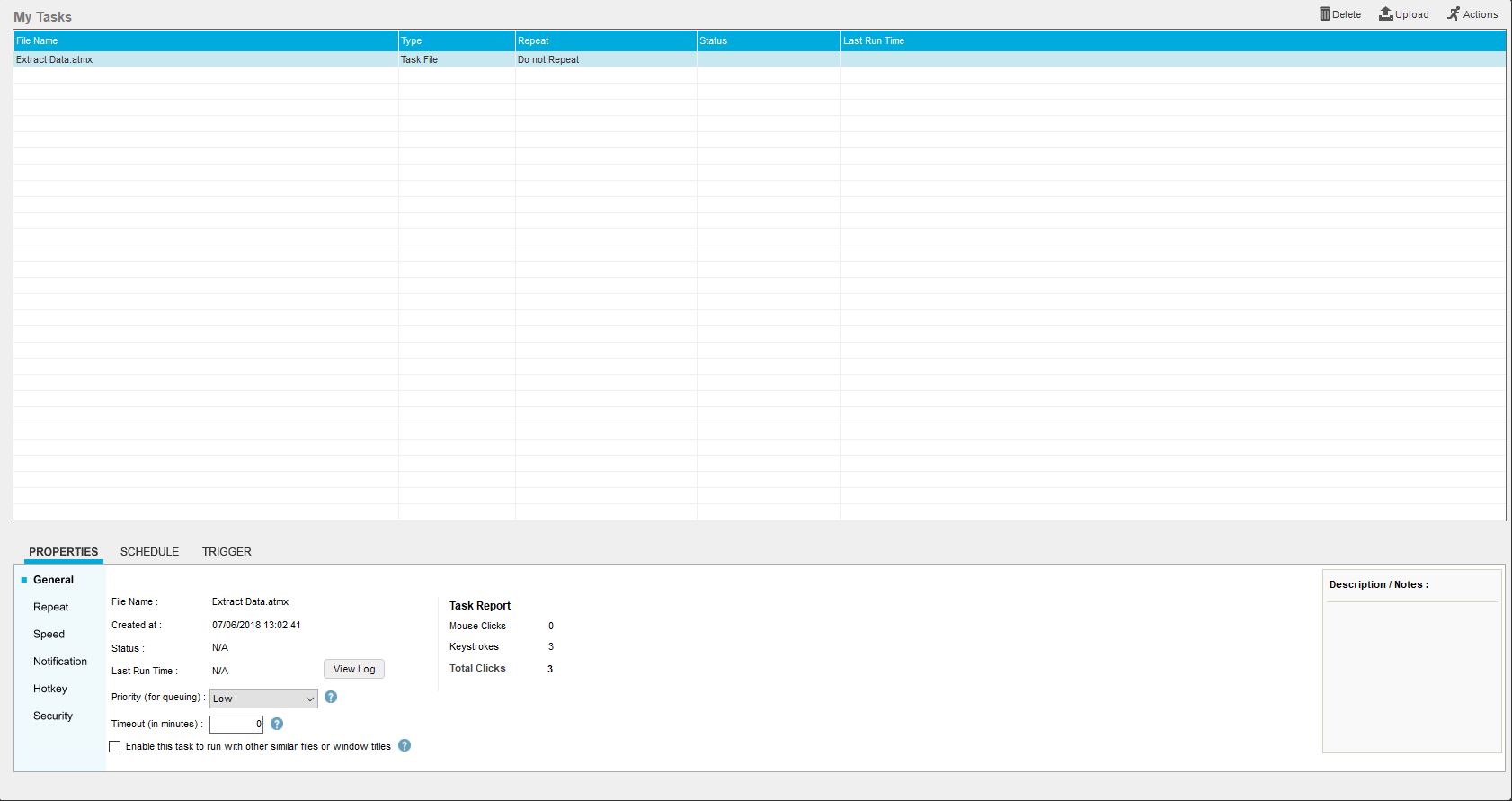Click the Timeout in minutes input field
Screen dimensions: 1512x801
click(x=236, y=724)
